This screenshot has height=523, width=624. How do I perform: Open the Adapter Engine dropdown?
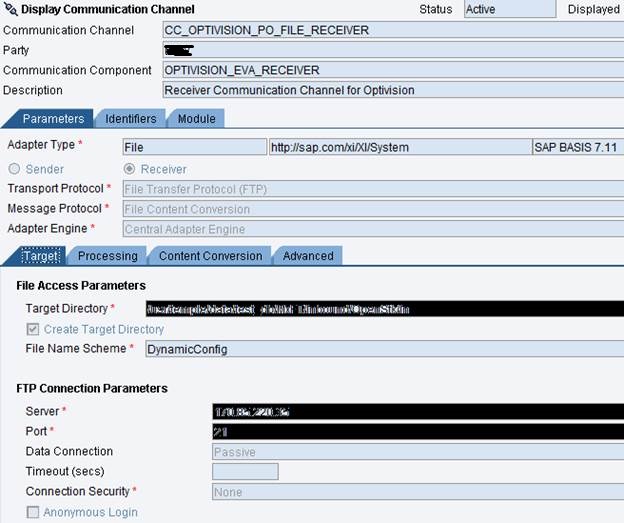[x=373, y=229]
